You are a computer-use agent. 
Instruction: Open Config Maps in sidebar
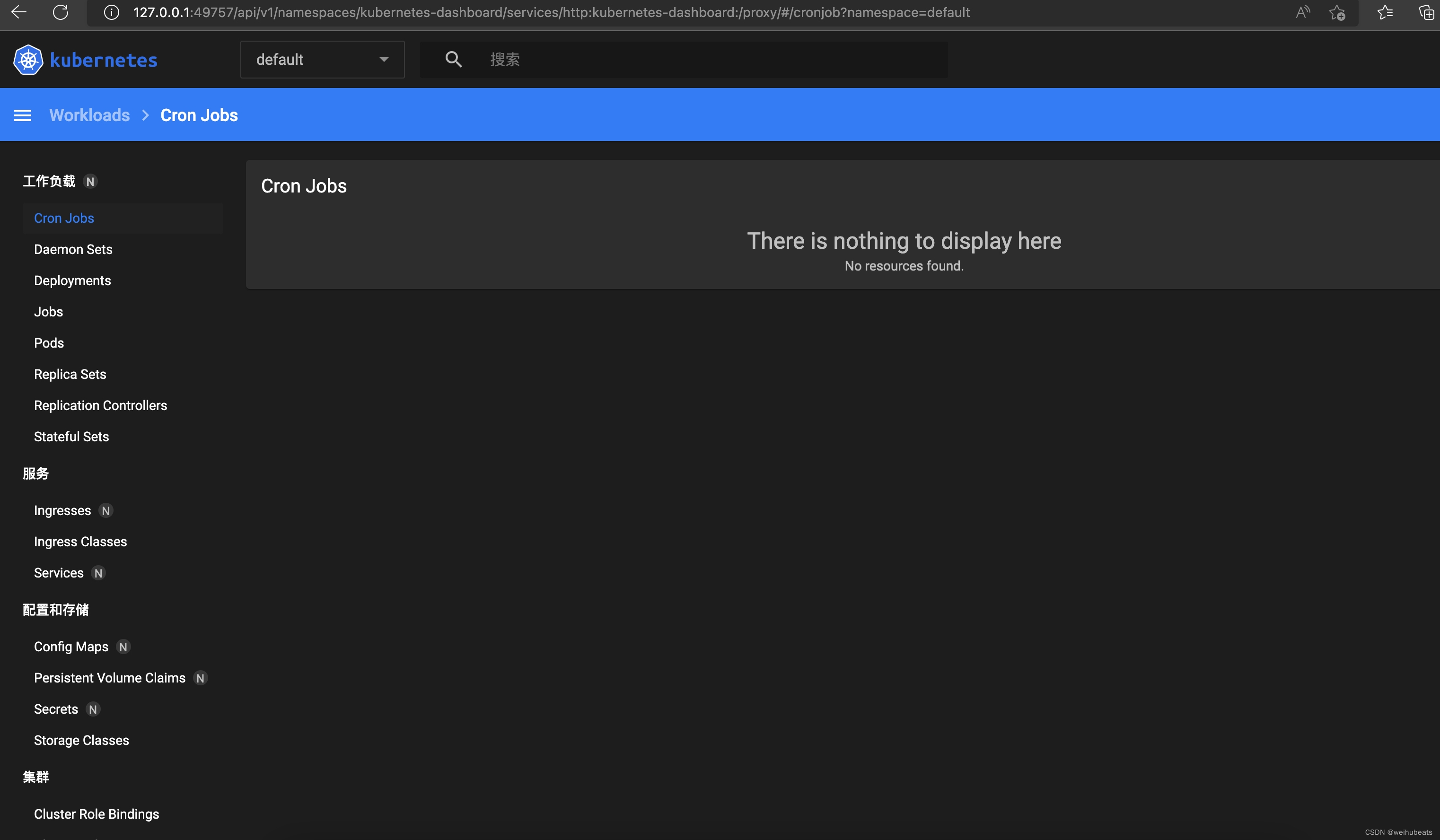pos(71,646)
